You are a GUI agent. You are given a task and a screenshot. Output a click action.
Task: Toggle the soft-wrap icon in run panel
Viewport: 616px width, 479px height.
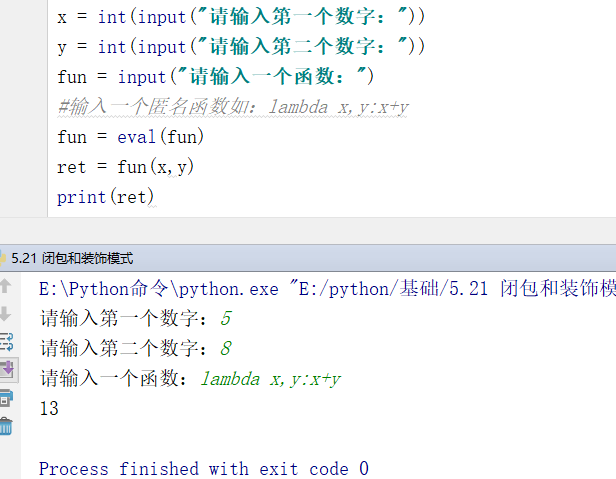(x=6, y=342)
